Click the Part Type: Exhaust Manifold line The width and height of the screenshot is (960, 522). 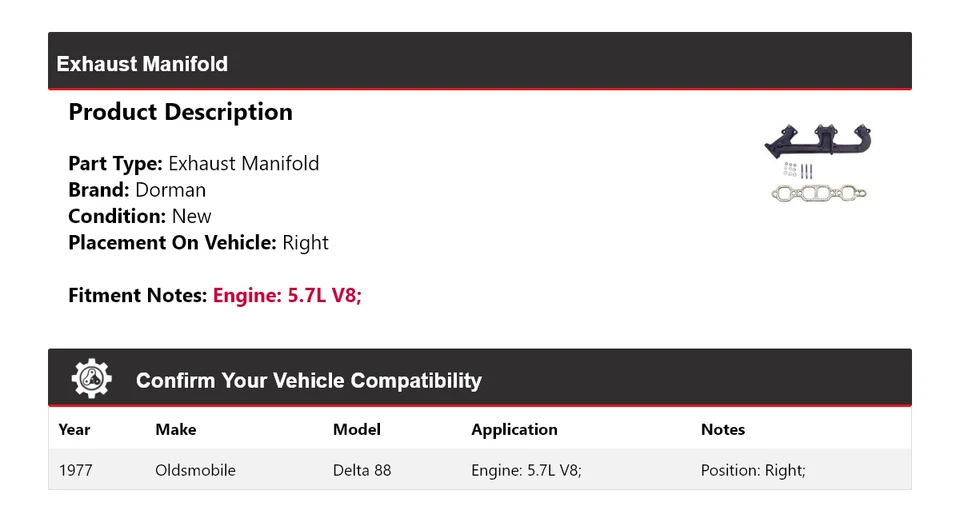(194, 163)
